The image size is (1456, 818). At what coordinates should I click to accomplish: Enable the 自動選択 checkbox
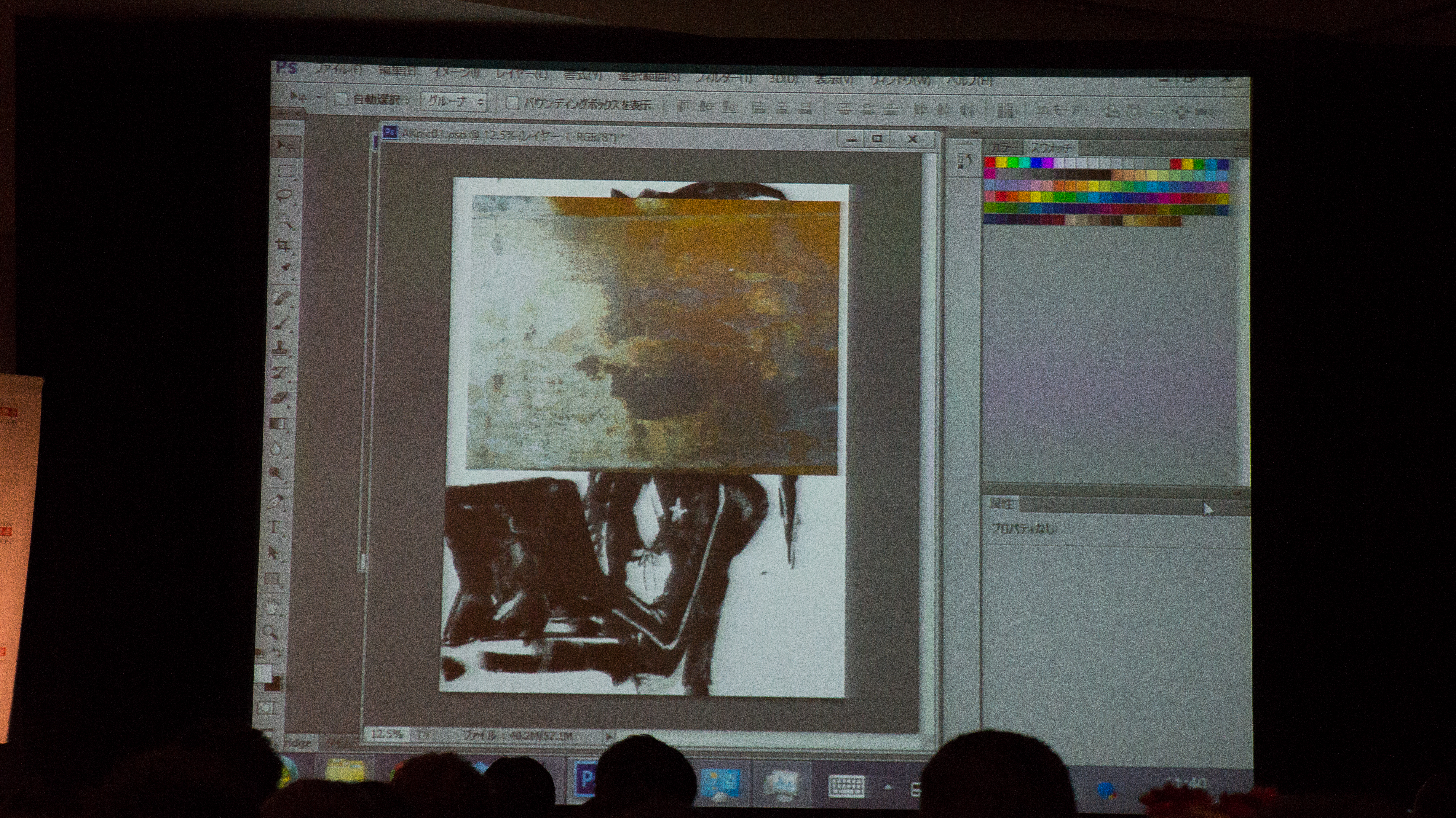coord(341,99)
